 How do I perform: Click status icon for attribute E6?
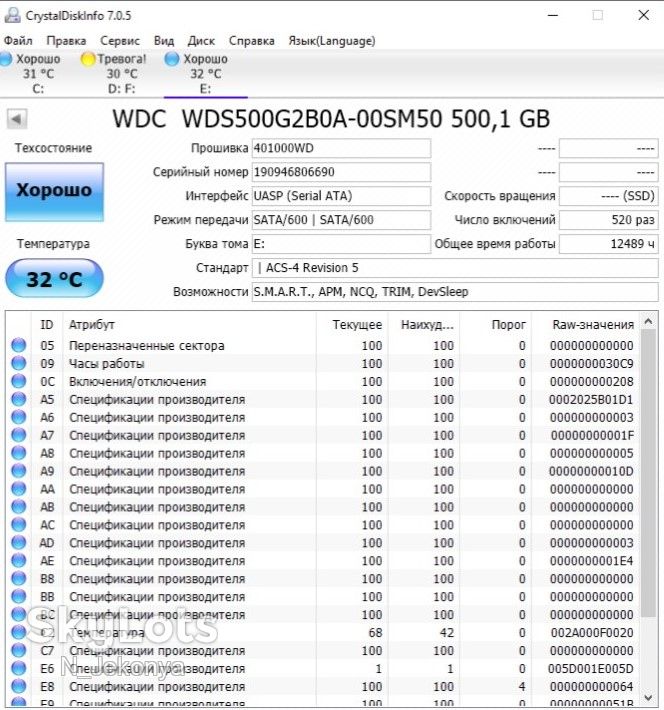click(19, 668)
